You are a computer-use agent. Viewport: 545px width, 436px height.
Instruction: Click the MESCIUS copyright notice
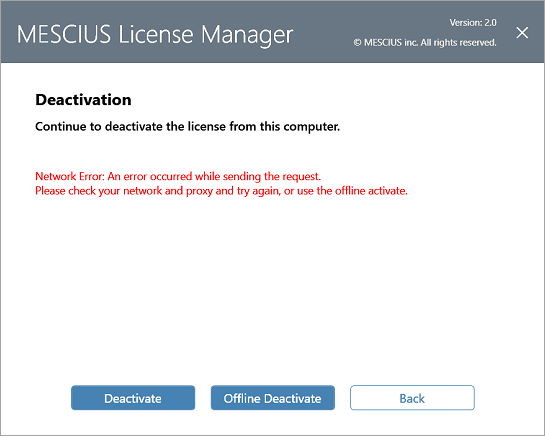(x=425, y=42)
